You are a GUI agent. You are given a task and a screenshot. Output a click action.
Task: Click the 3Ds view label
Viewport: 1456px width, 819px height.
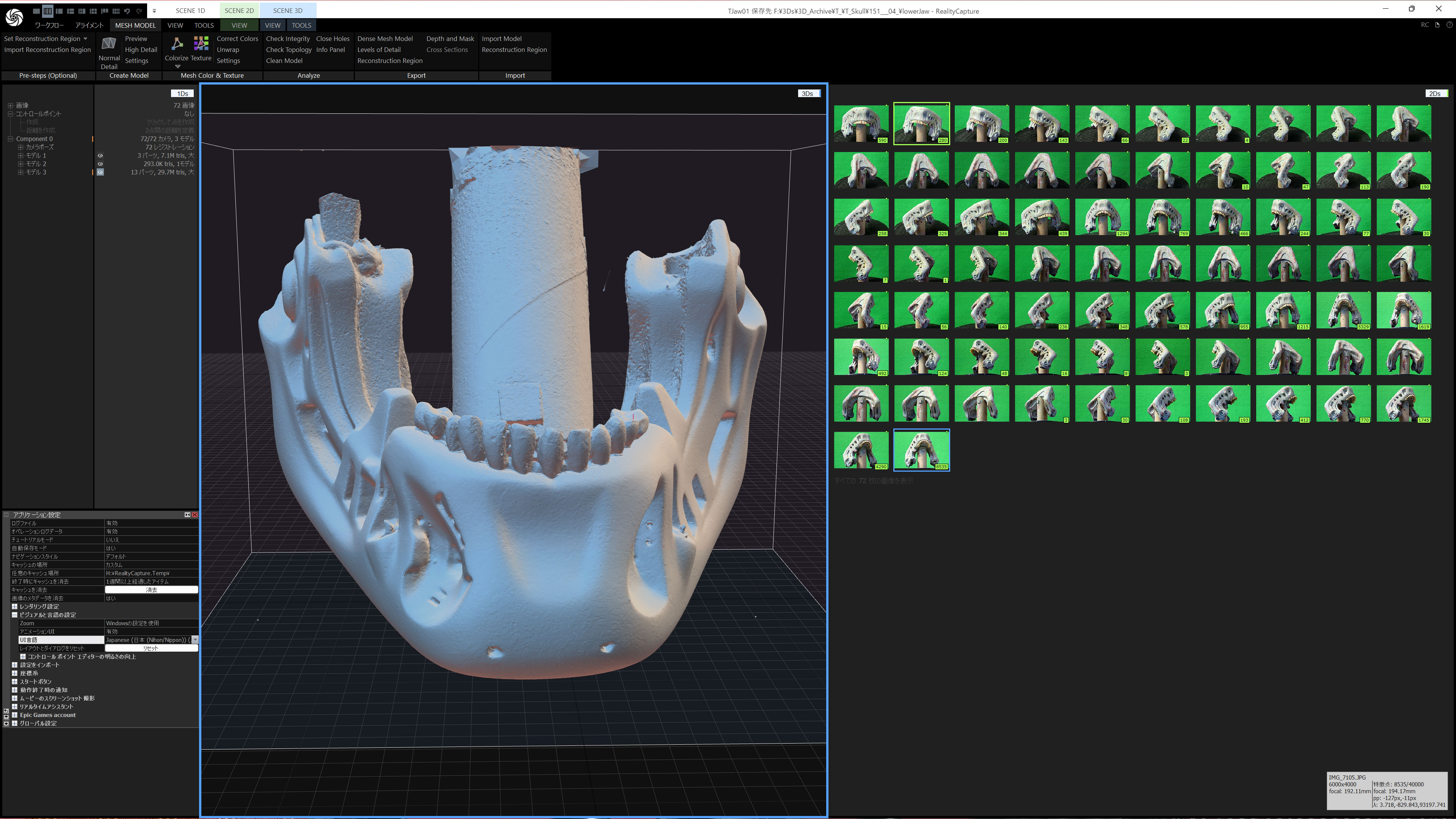(x=809, y=94)
